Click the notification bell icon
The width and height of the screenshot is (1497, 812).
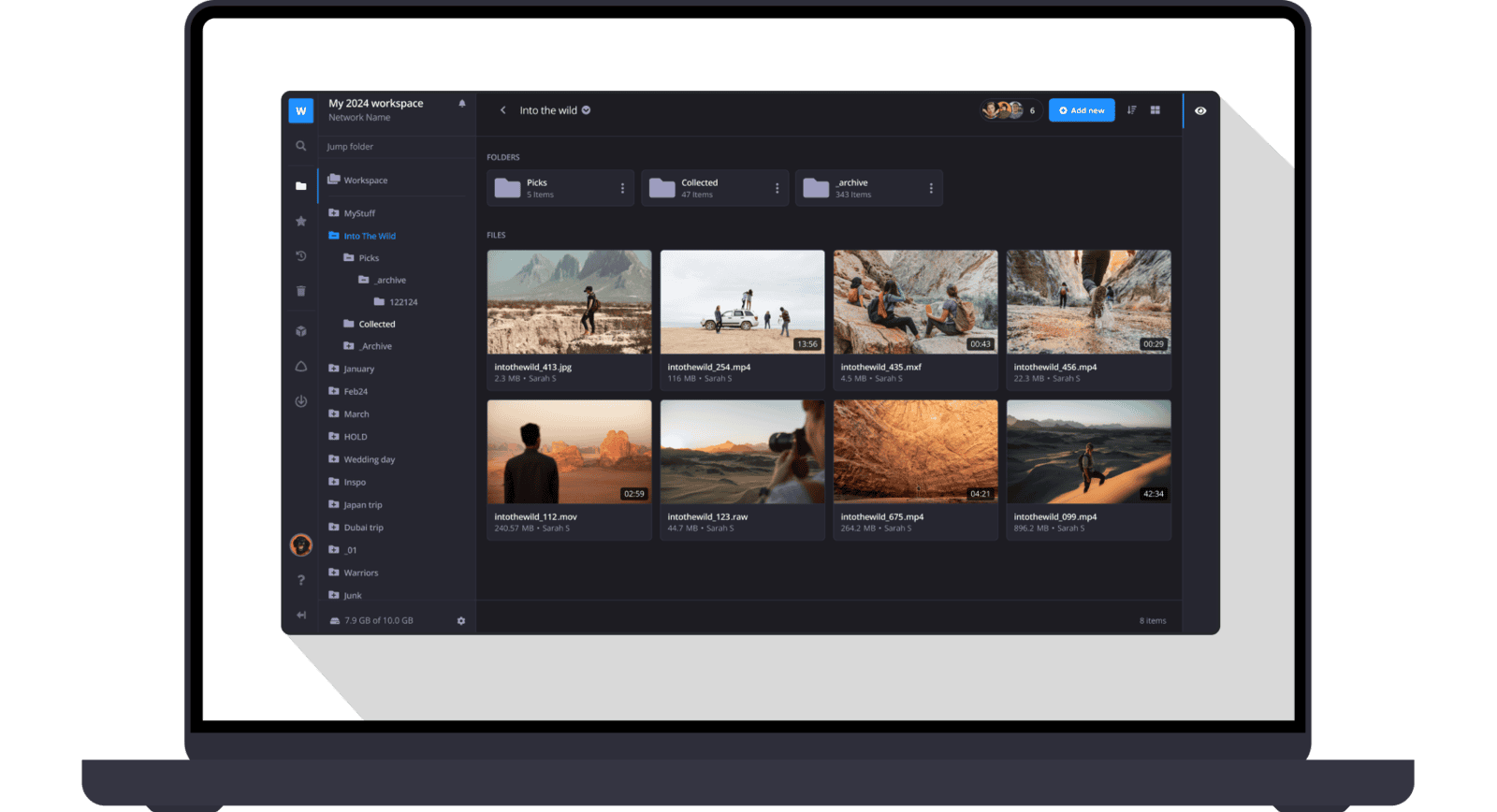tap(461, 104)
